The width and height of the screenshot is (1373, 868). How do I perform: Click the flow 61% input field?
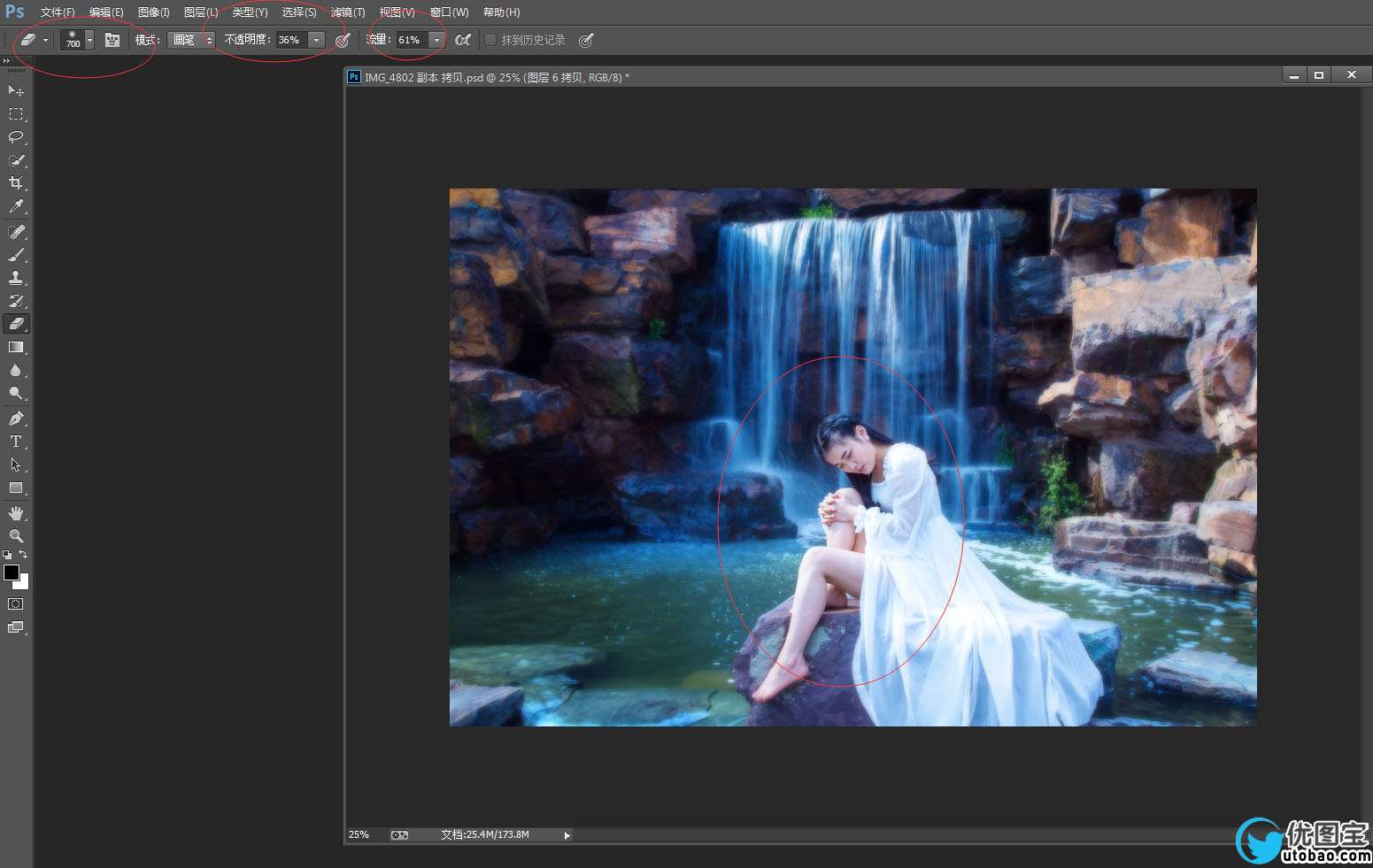click(413, 40)
